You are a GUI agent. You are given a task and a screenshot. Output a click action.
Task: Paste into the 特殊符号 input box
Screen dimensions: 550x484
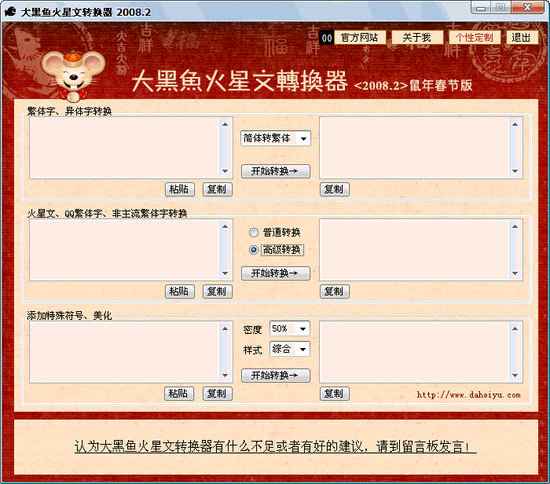tap(179, 393)
